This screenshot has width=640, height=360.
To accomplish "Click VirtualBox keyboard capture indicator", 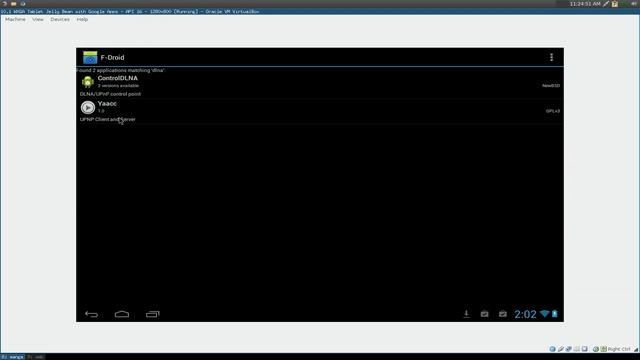I will tap(604, 349).
